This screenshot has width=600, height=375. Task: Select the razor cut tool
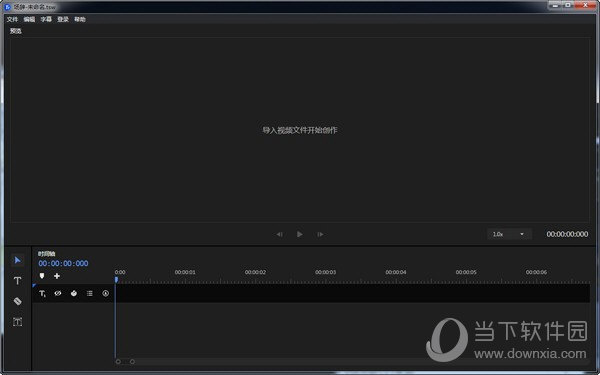[18, 301]
